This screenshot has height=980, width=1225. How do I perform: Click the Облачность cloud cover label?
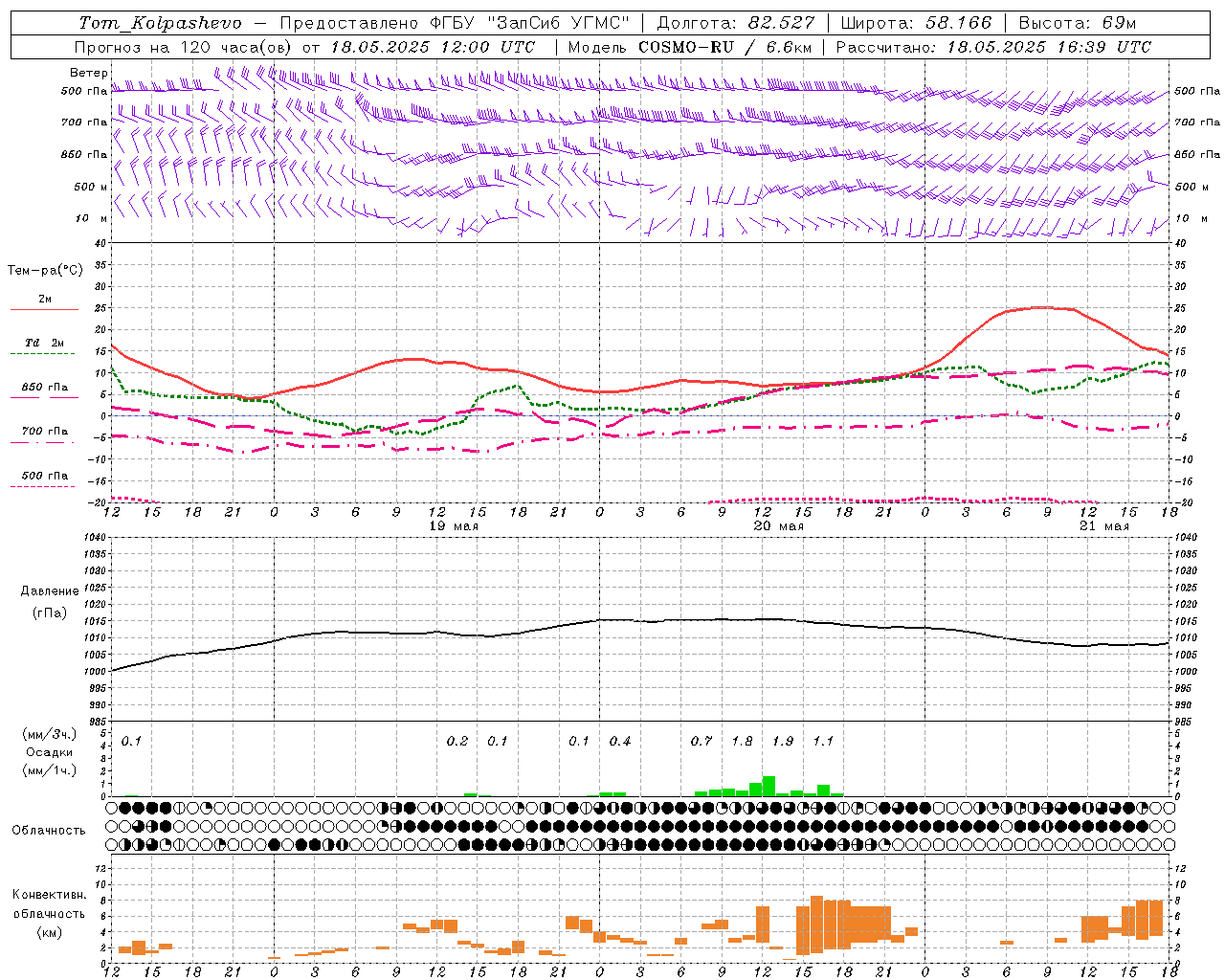click(49, 831)
